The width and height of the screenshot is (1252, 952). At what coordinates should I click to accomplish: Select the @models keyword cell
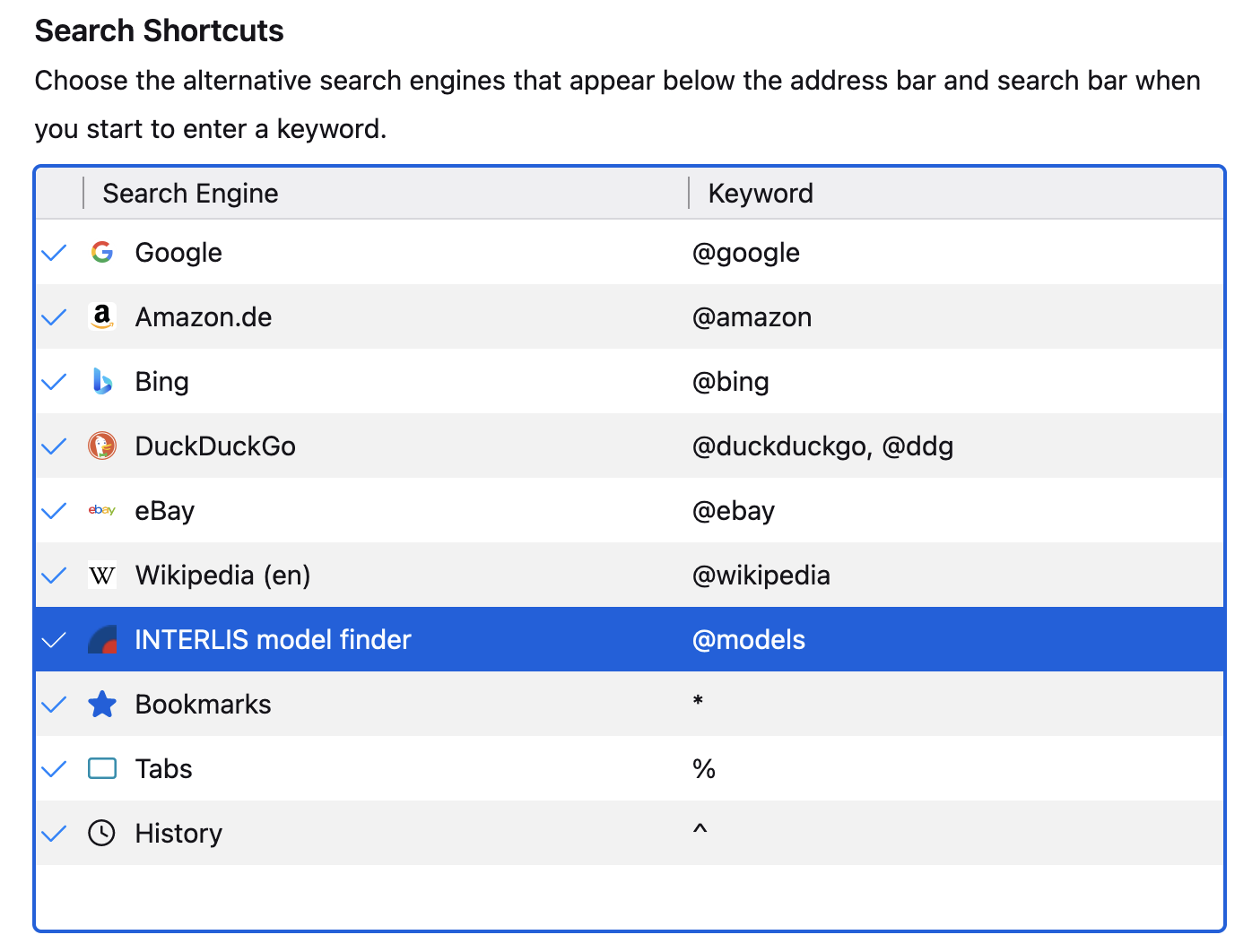[x=749, y=640]
